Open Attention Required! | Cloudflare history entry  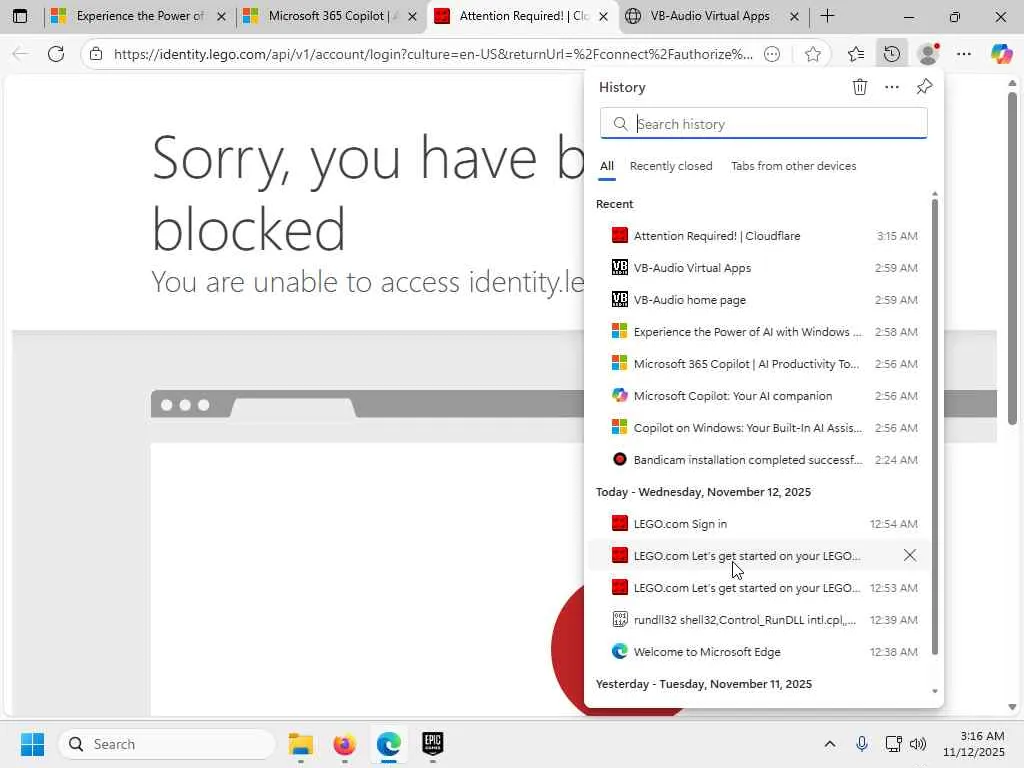758,236
